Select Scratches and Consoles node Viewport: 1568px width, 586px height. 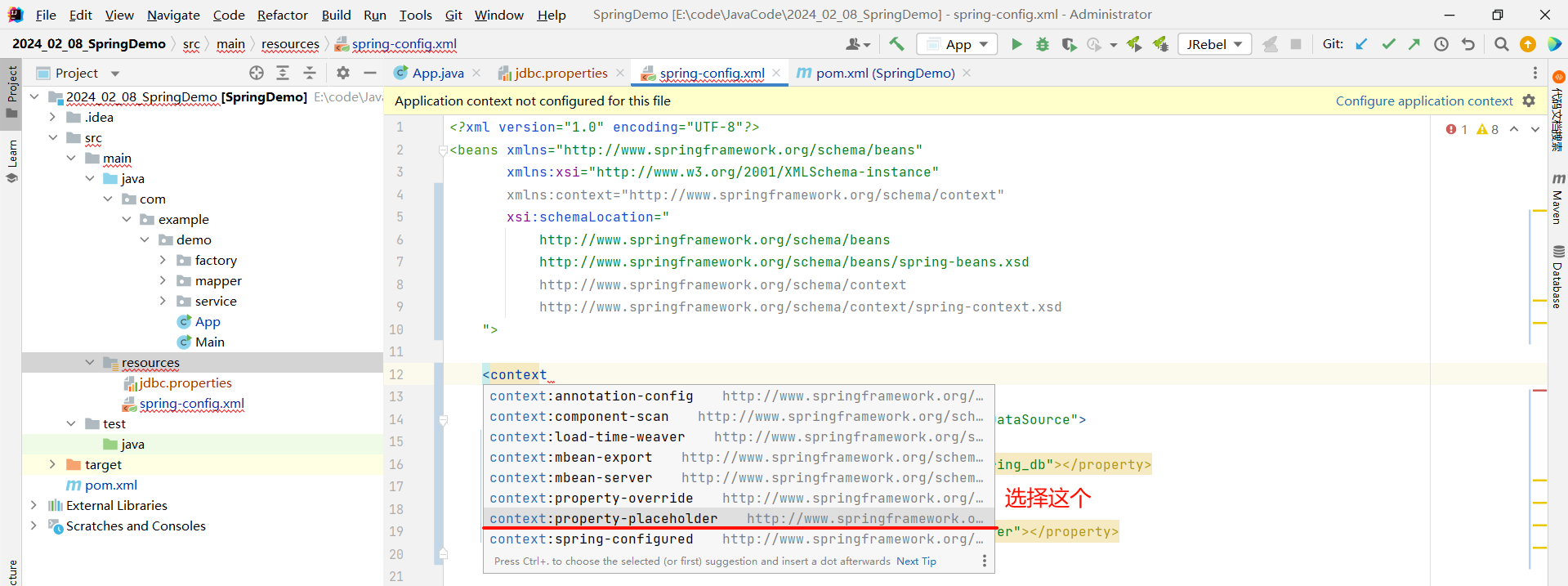pos(136,526)
